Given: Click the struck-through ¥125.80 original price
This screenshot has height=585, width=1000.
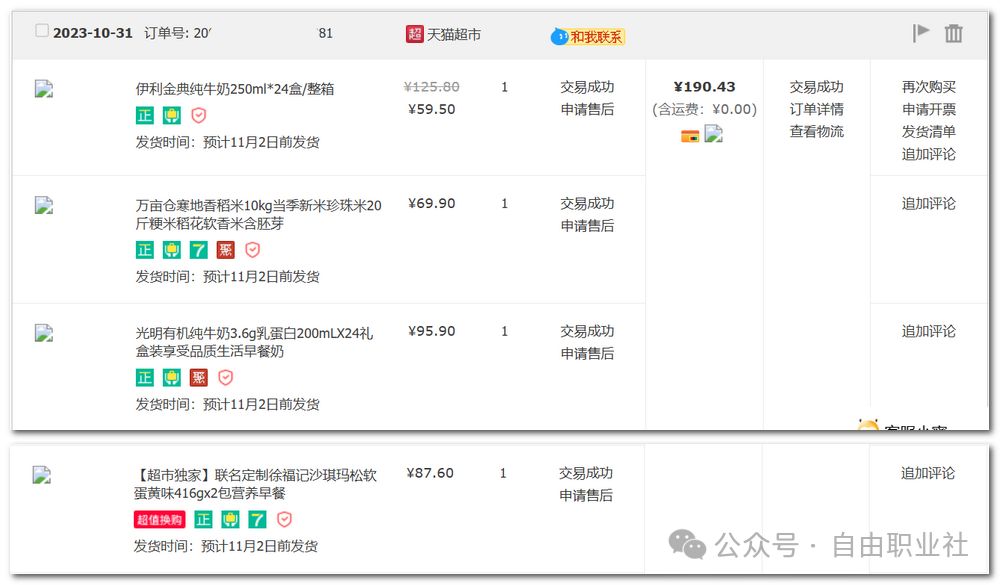Looking at the screenshot, I should click(432, 87).
